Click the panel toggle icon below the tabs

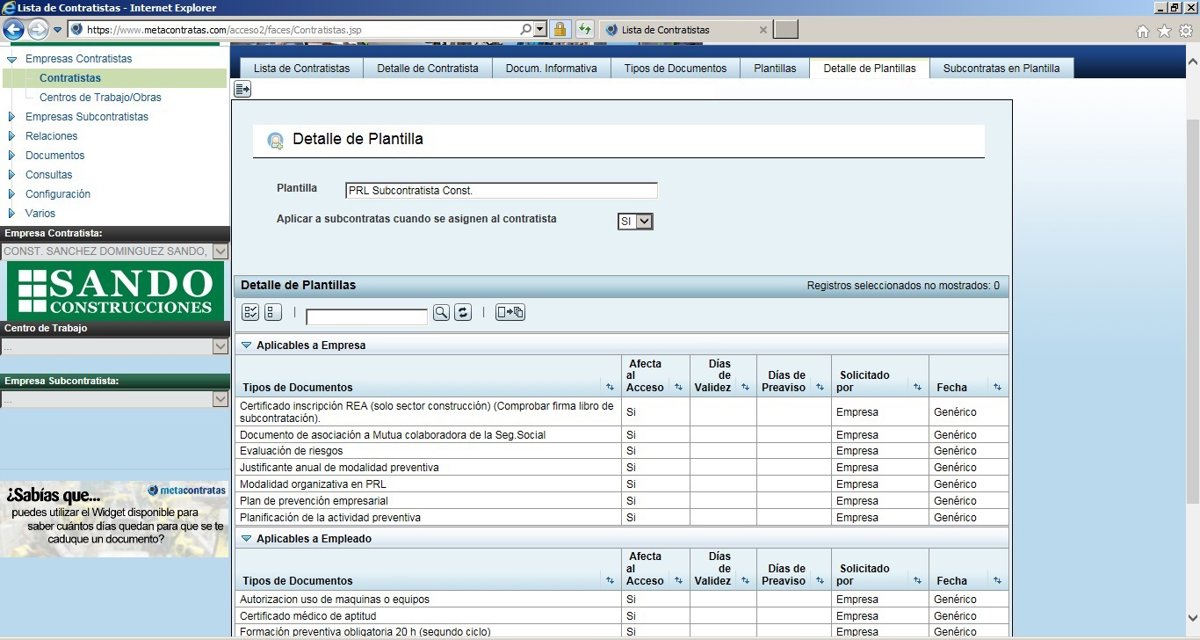(x=242, y=90)
